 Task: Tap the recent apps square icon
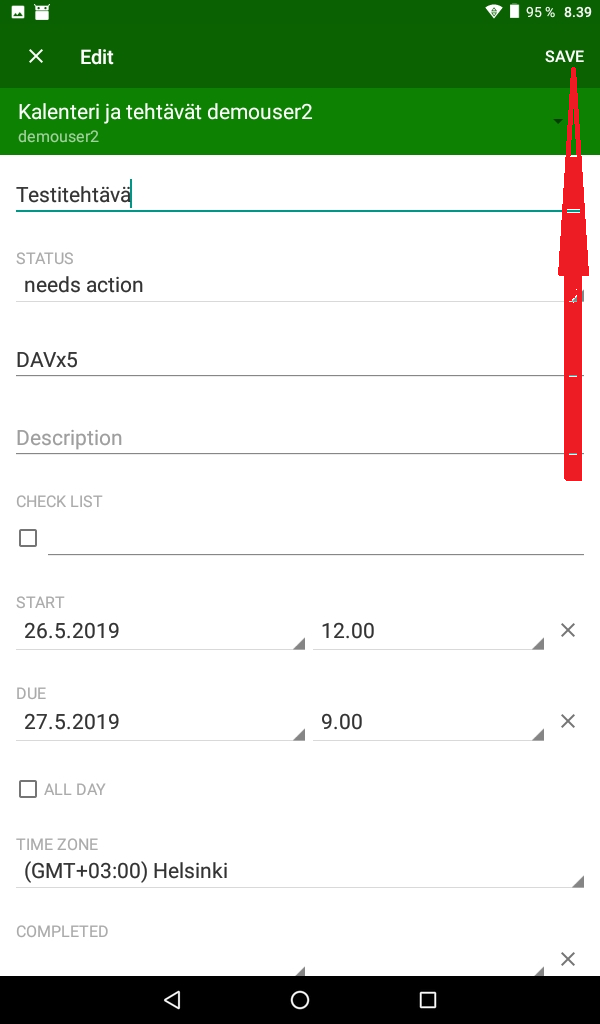coord(428,1000)
